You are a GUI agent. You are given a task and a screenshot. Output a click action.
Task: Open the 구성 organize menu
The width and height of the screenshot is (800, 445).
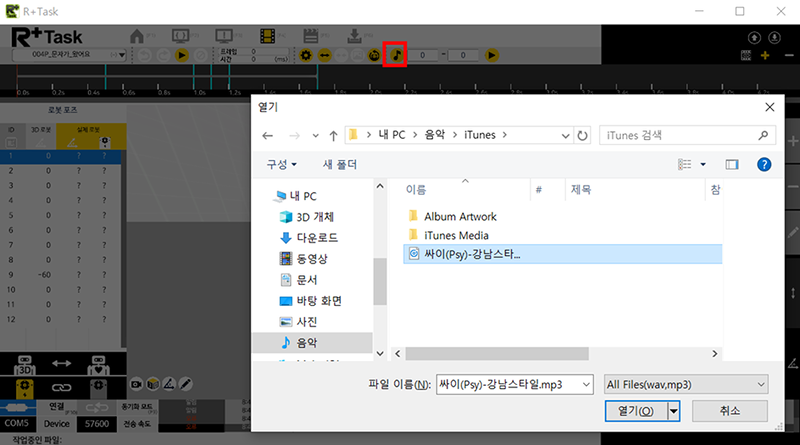coord(281,164)
